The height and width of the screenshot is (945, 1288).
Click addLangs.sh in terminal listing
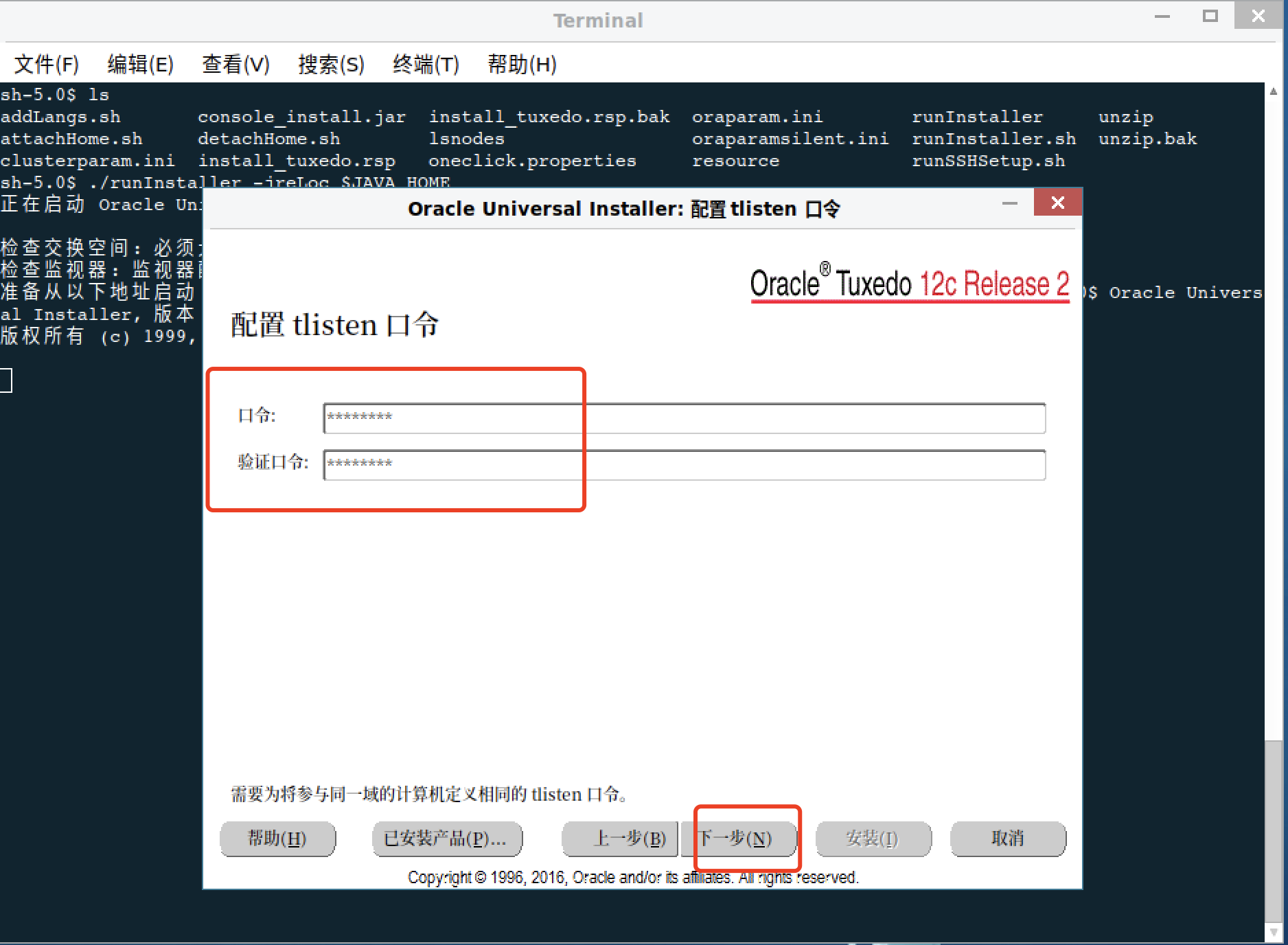60,117
